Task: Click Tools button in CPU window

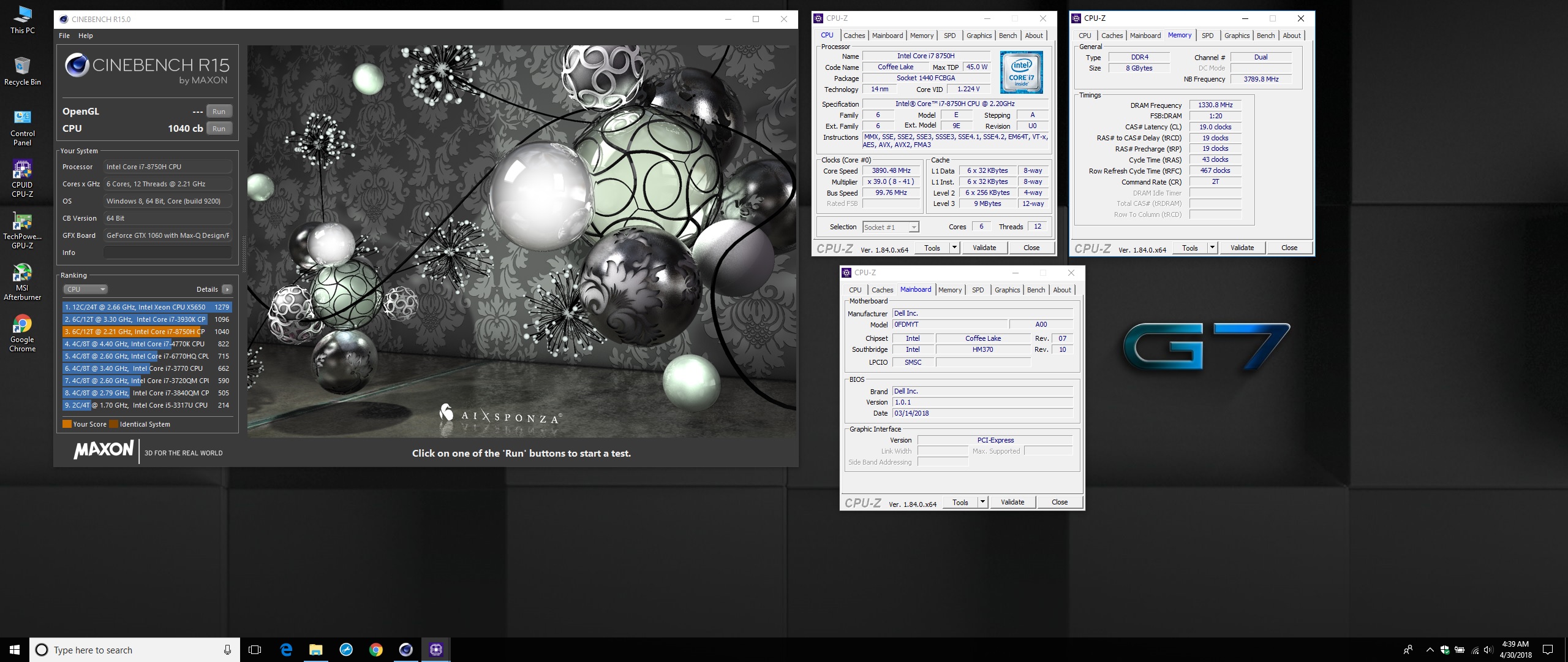Action: (x=932, y=248)
